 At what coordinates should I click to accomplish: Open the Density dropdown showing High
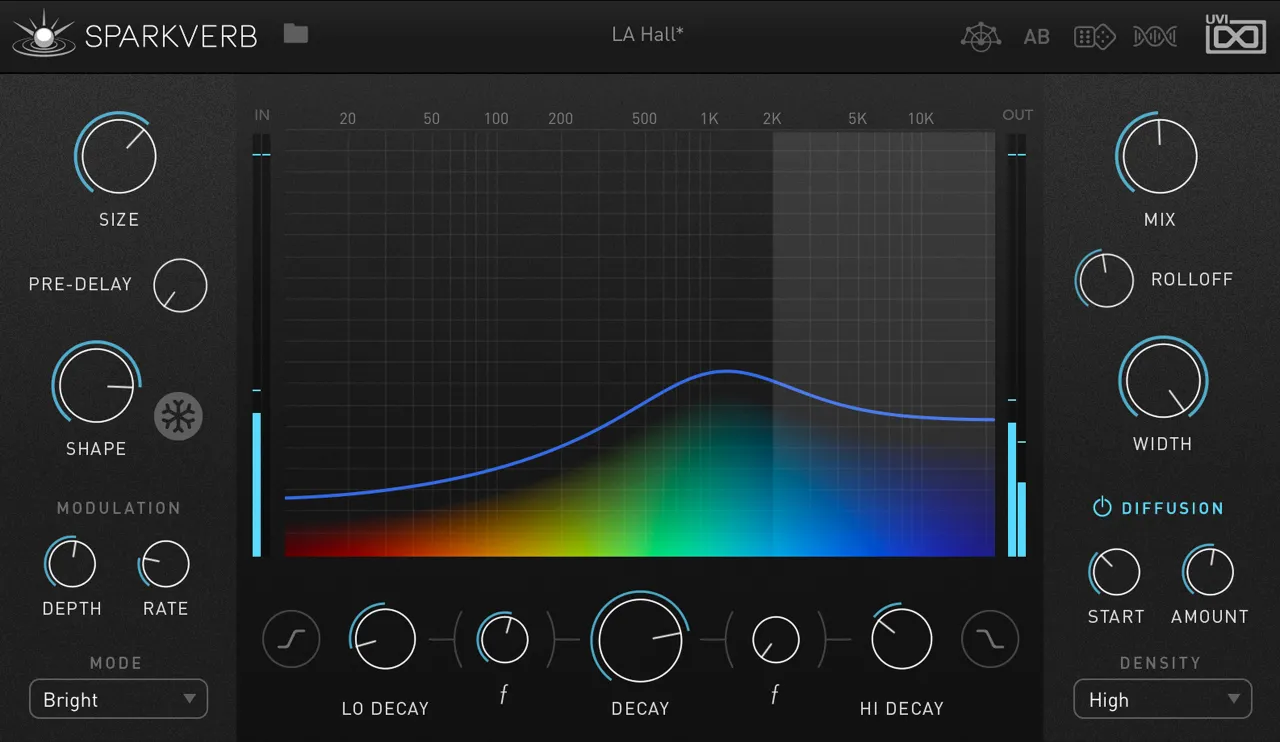coord(1163,699)
